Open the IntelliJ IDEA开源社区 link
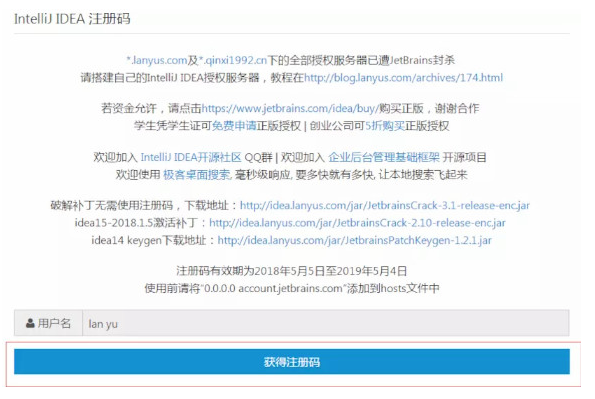This screenshot has width=595, height=399. (191, 157)
